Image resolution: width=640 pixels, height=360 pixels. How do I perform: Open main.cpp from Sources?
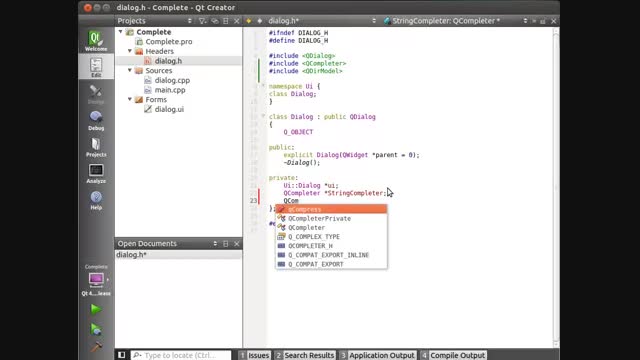170,90
